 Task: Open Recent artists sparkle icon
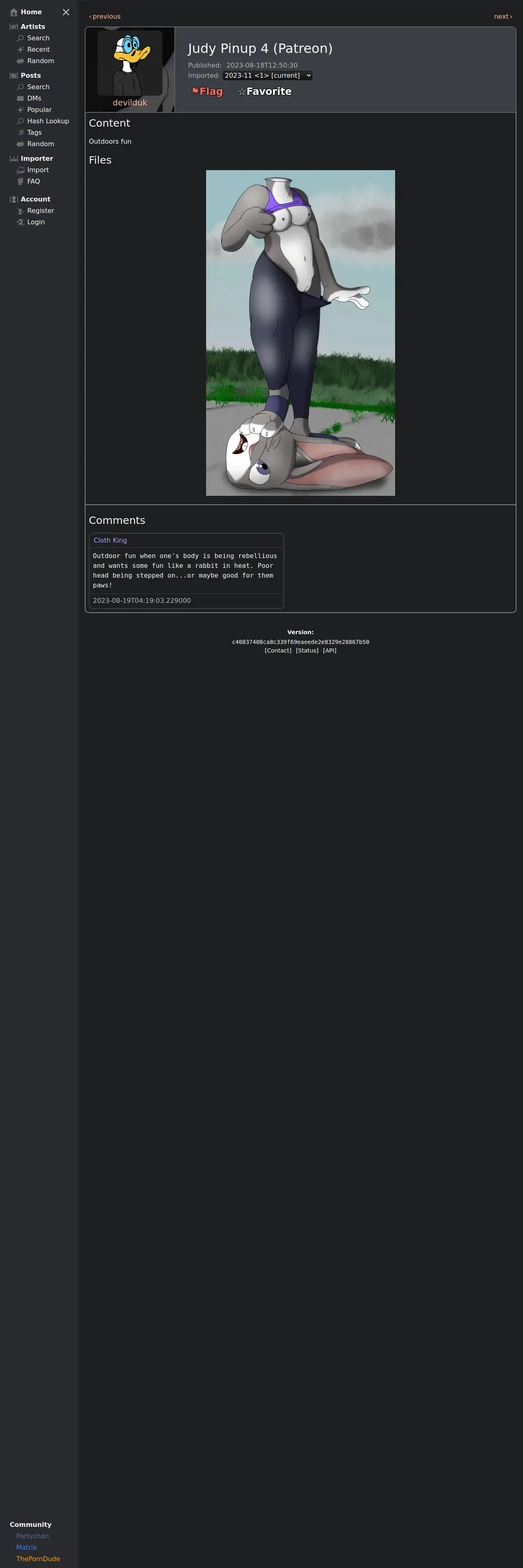[x=21, y=50]
